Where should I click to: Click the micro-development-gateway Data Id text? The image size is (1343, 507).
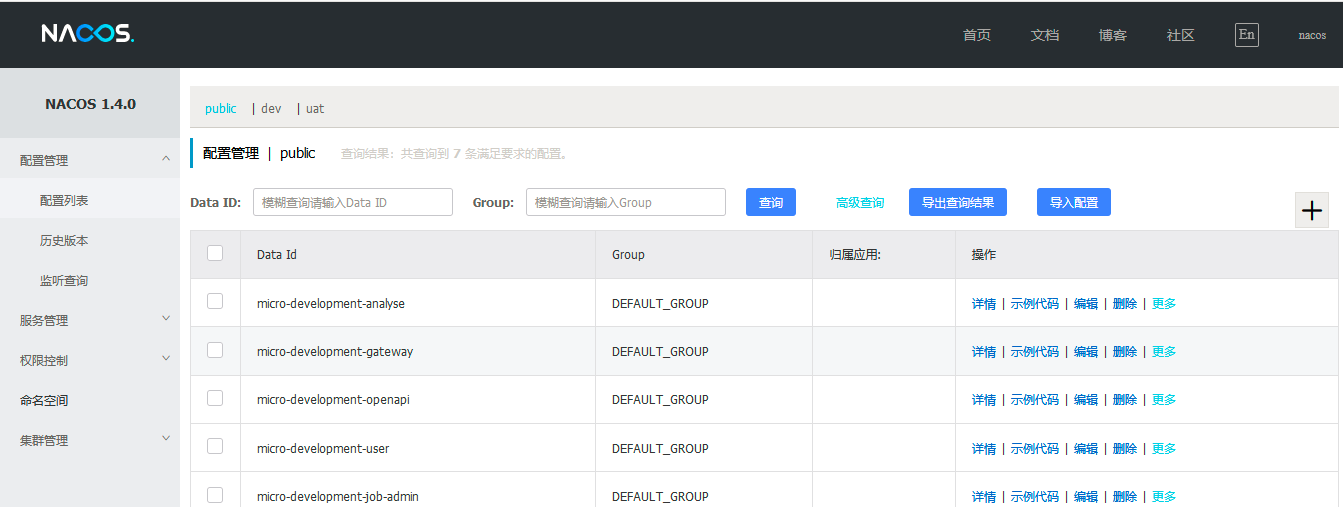335,351
